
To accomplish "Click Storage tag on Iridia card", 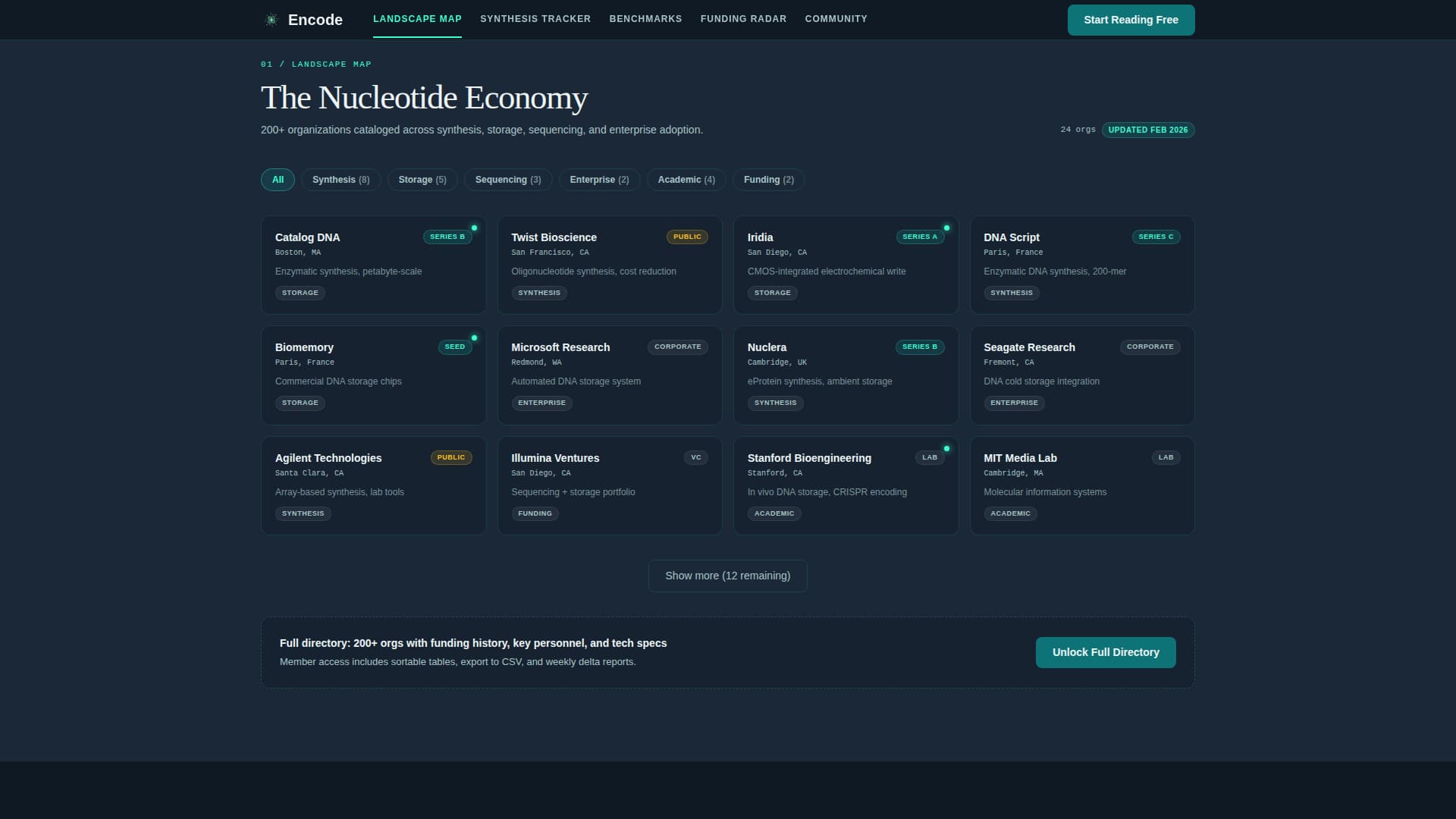I will pos(773,293).
